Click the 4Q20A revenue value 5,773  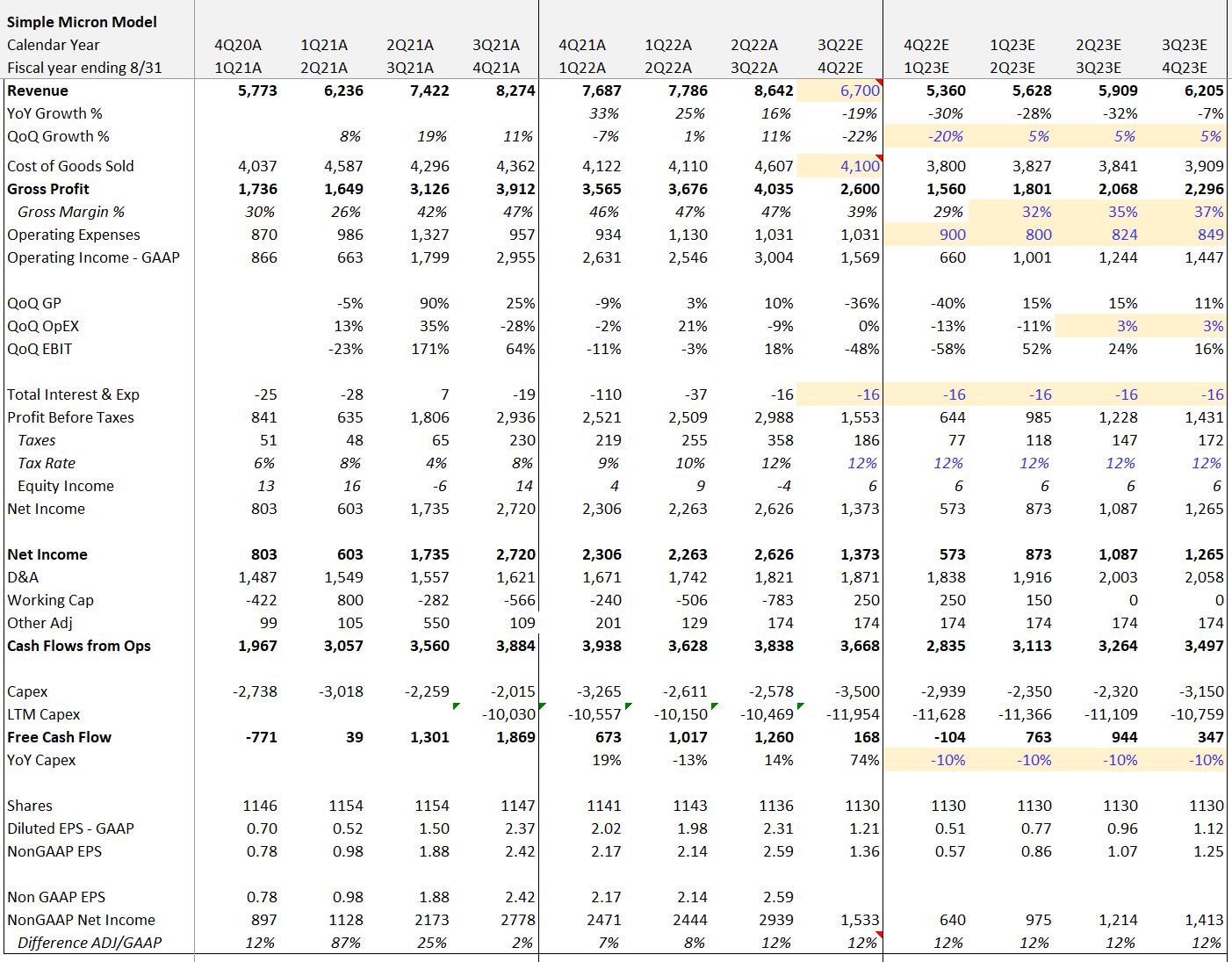(257, 90)
